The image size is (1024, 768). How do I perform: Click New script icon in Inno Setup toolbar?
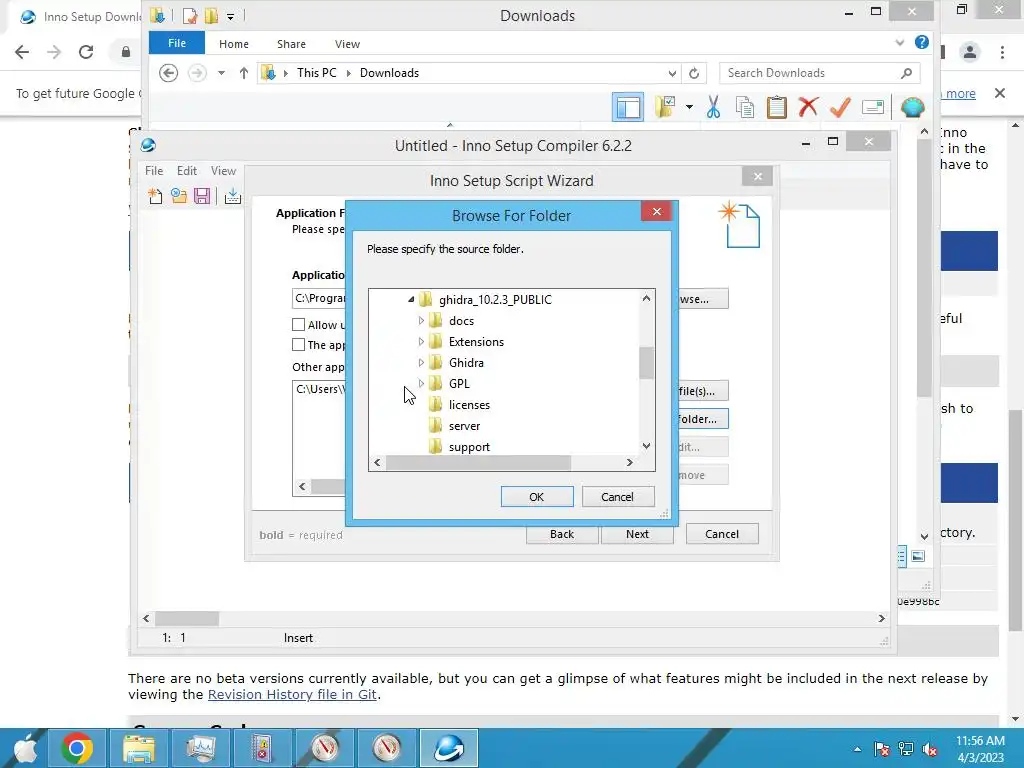[x=155, y=196]
